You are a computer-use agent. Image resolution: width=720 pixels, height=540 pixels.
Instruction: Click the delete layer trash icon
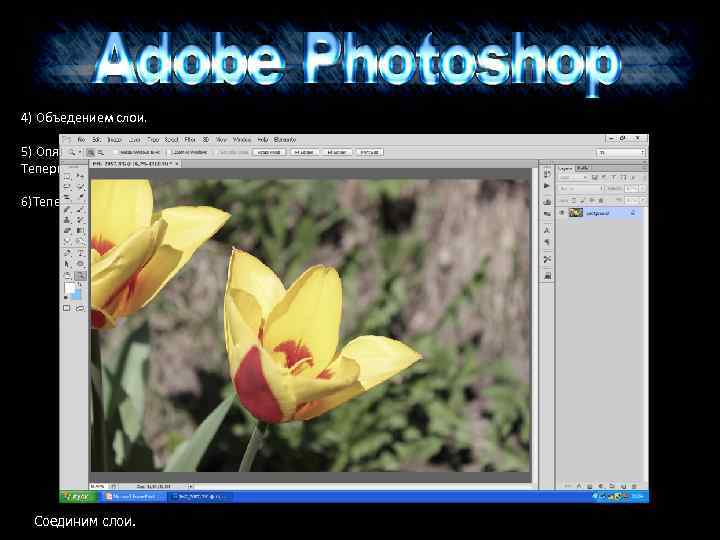[636, 485]
